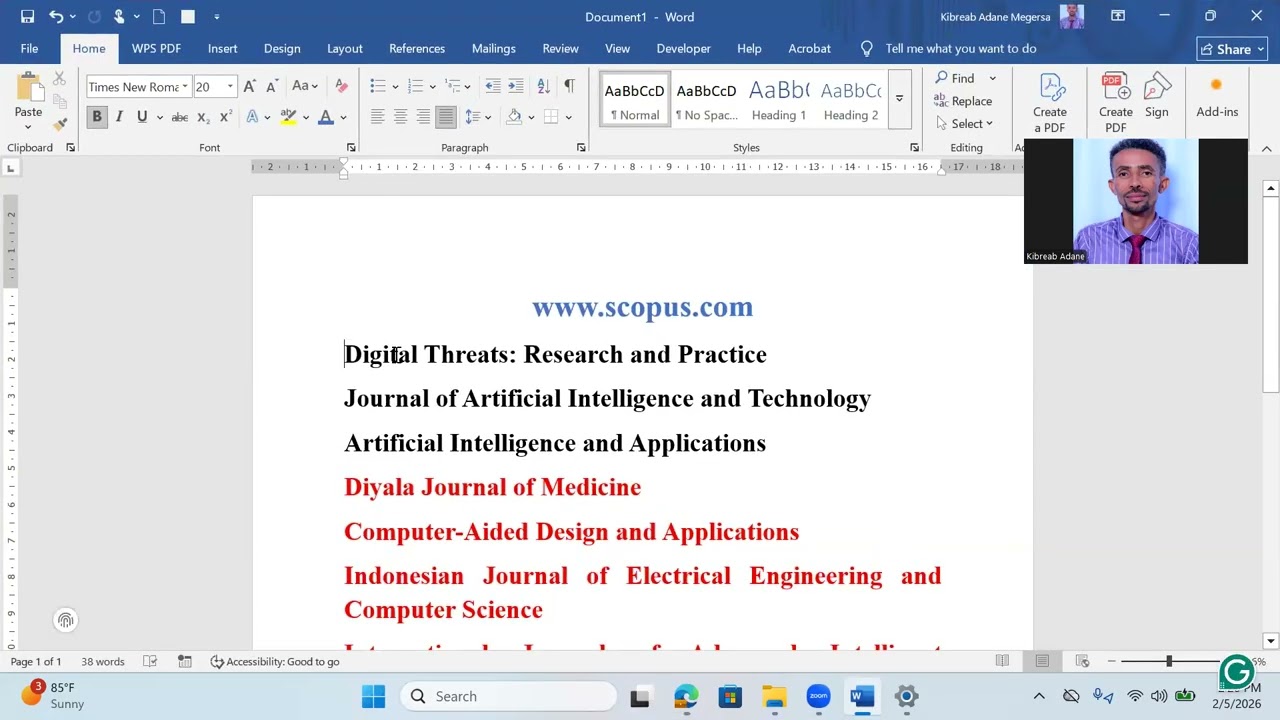Open Zoom app from Windows taskbar

818,696
